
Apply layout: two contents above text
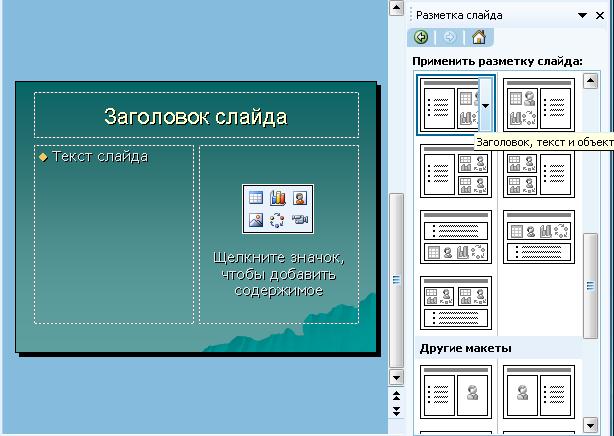[x=456, y=303]
